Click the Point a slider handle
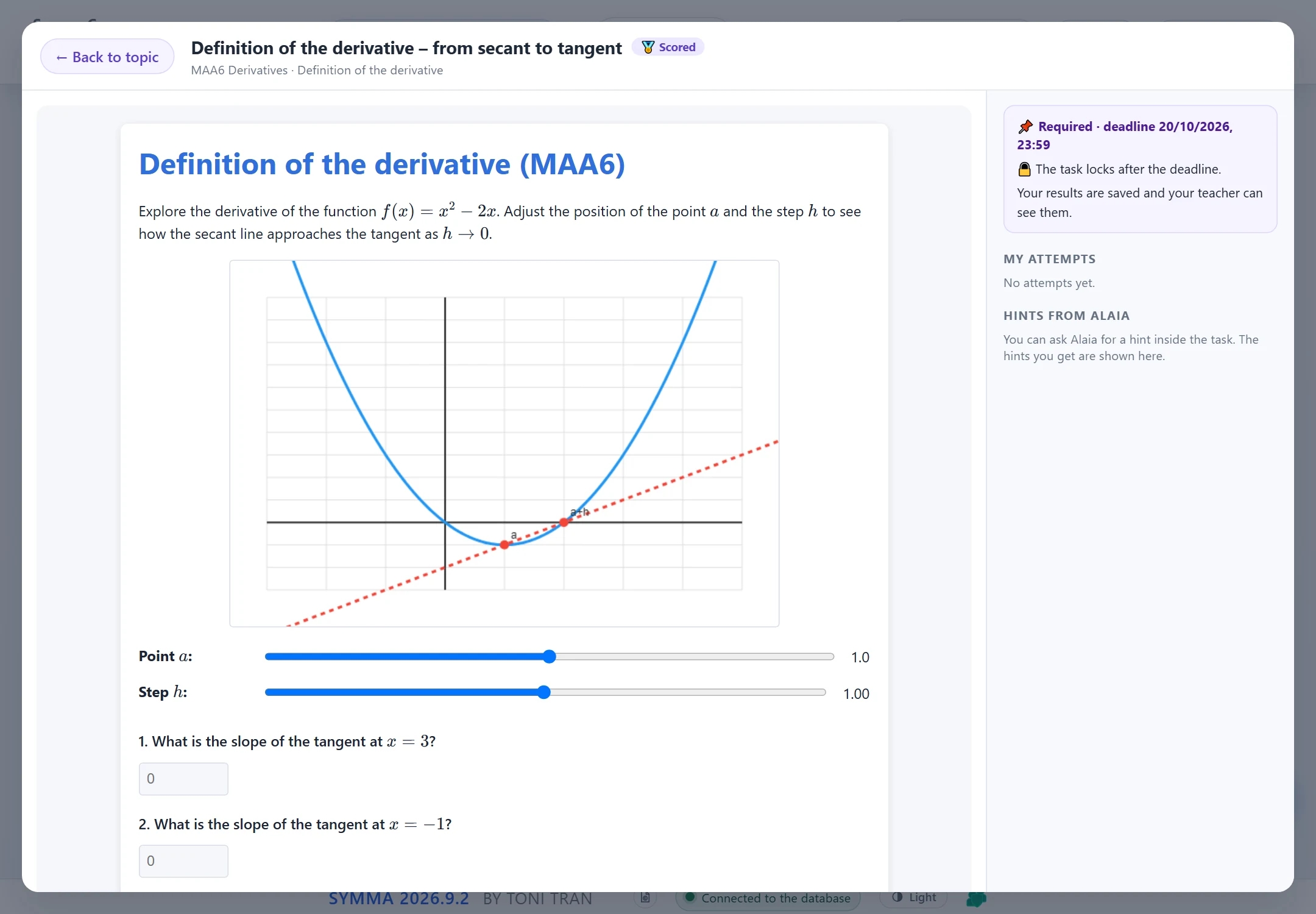Screen dimensions: 1316x914 (x=550, y=656)
